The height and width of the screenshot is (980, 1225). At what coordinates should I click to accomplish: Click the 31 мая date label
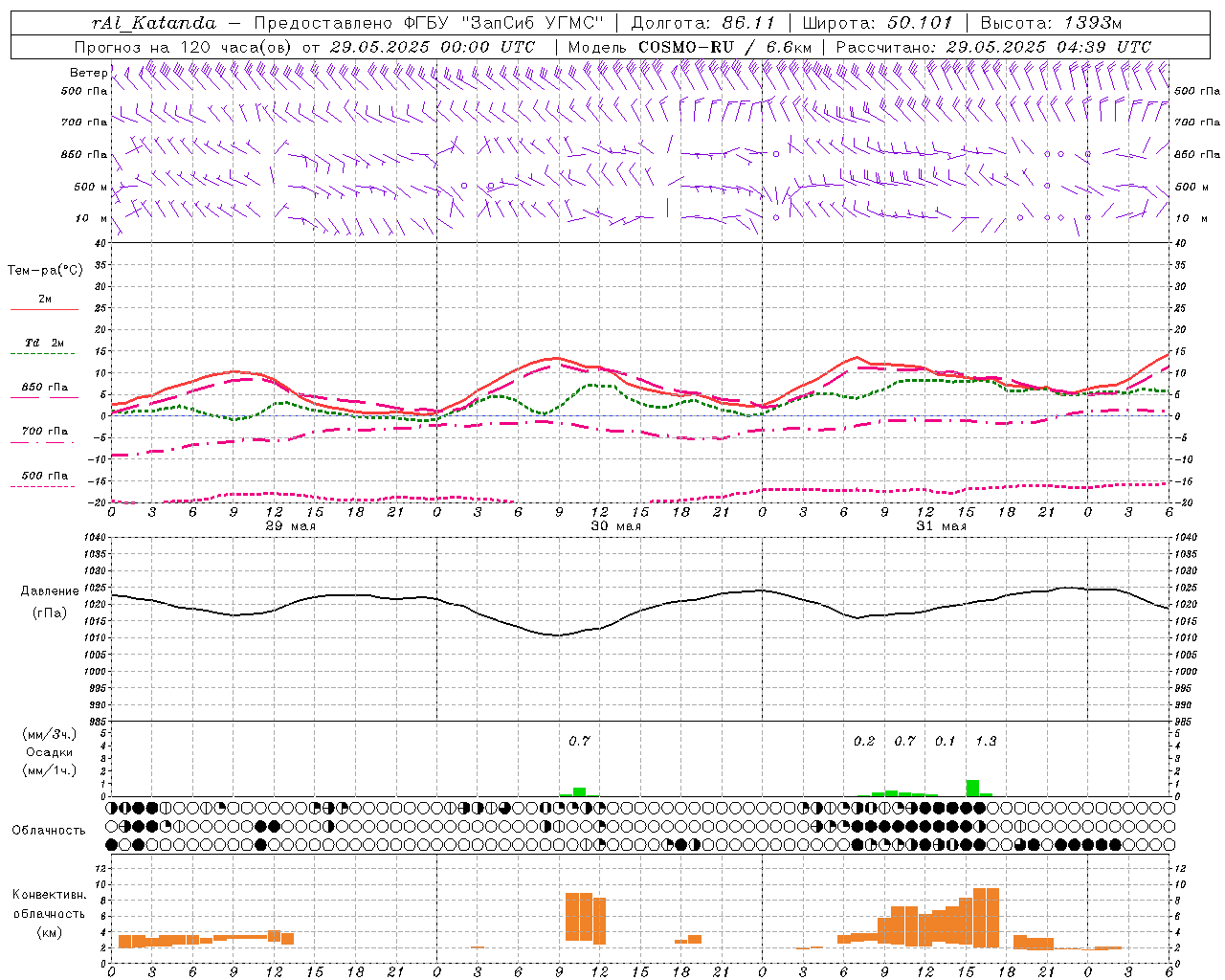click(x=941, y=526)
